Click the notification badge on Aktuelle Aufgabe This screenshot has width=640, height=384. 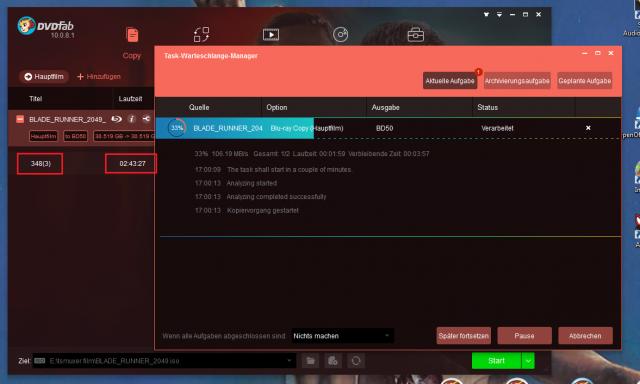(x=478, y=72)
